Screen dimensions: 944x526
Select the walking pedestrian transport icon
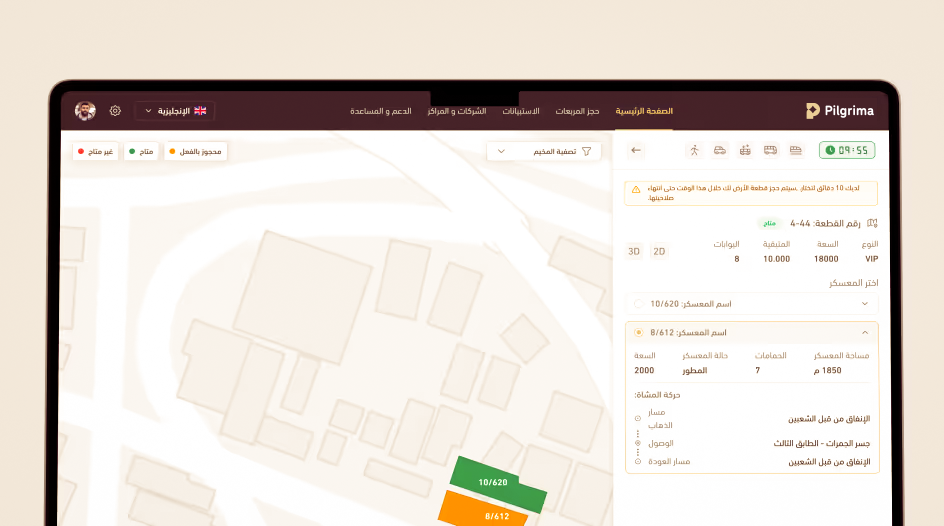[694, 150]
